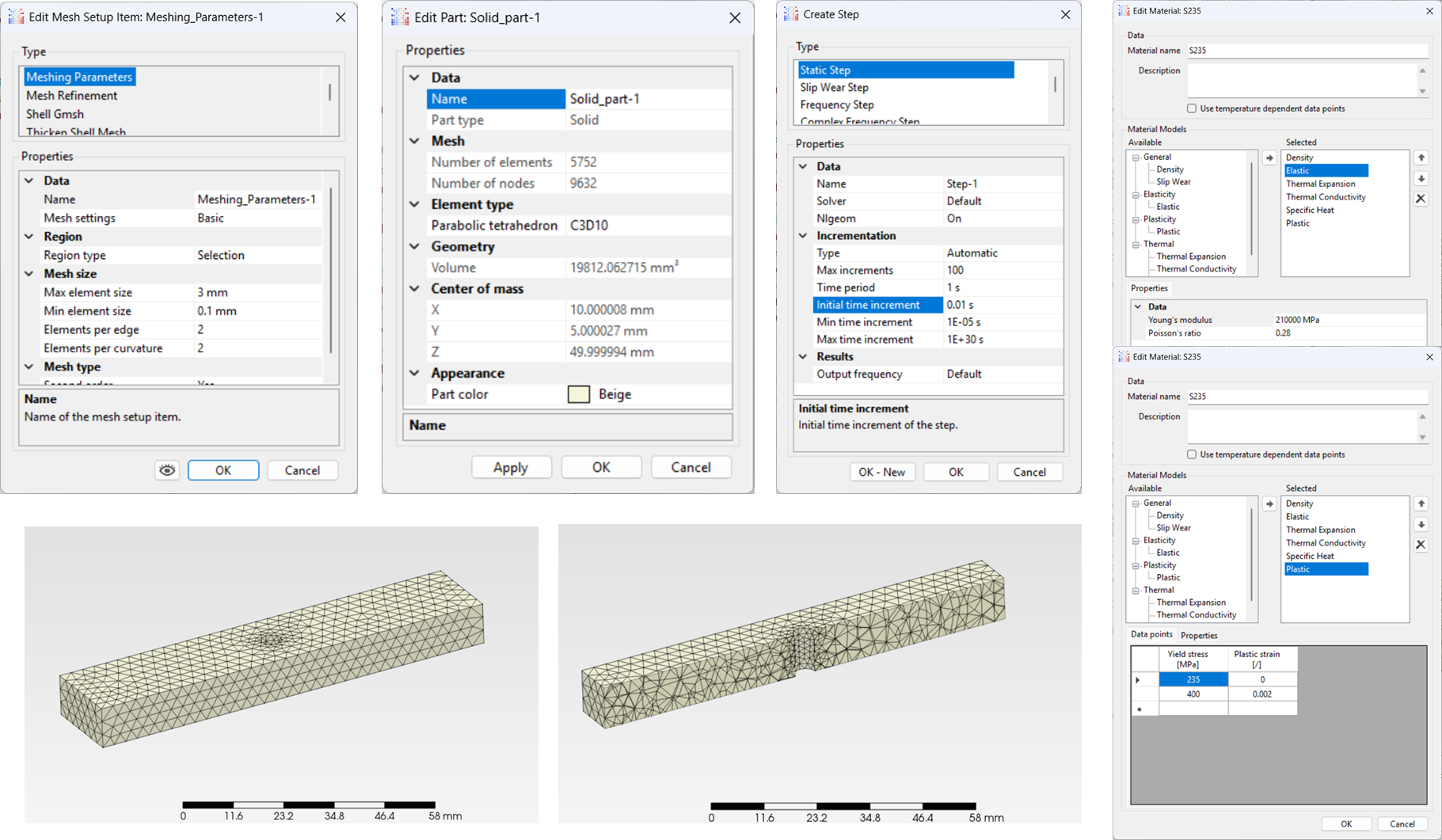Open the Properties tab beside Data points
Image resolution: width=1442 pixels, height=840 pixels.
point(1199,636)
